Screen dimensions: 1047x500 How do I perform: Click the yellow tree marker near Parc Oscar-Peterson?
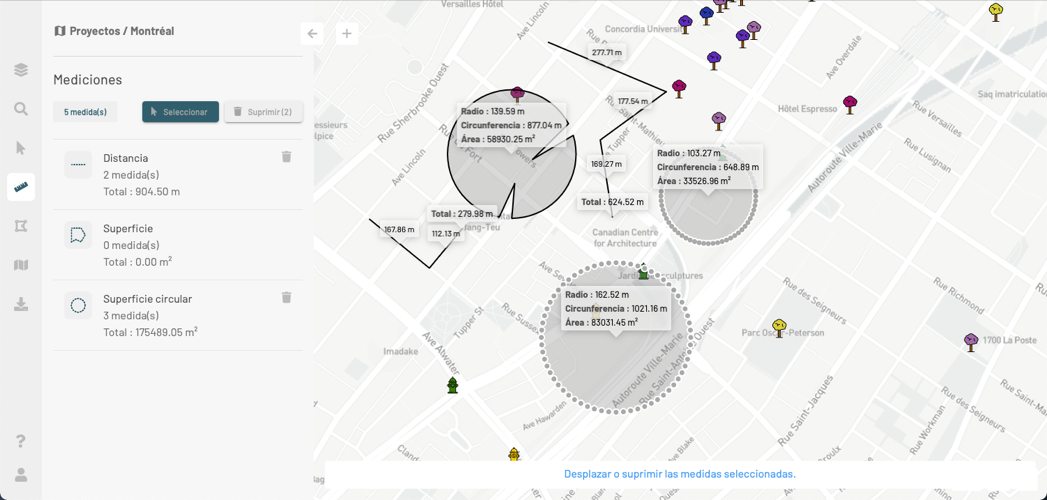pyautogui.click(x=779, y=327)
